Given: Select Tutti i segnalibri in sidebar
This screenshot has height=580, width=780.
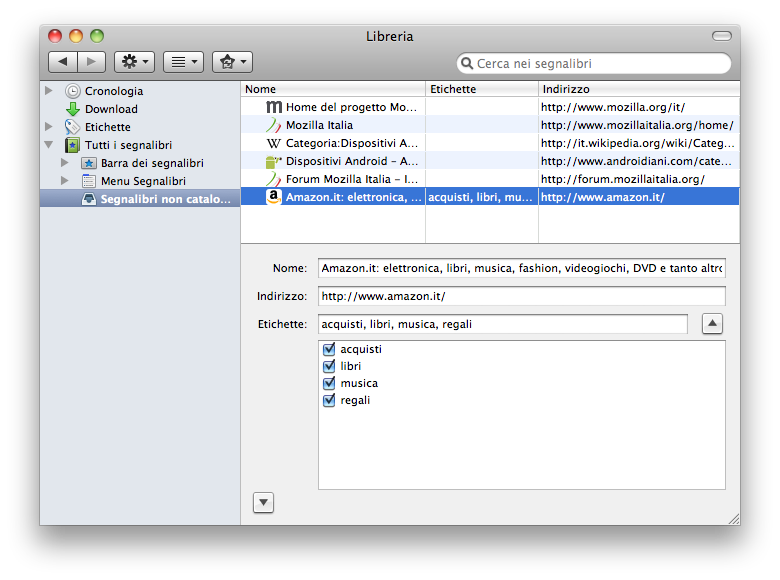Looking at the screenshot, I should [128, 145].
